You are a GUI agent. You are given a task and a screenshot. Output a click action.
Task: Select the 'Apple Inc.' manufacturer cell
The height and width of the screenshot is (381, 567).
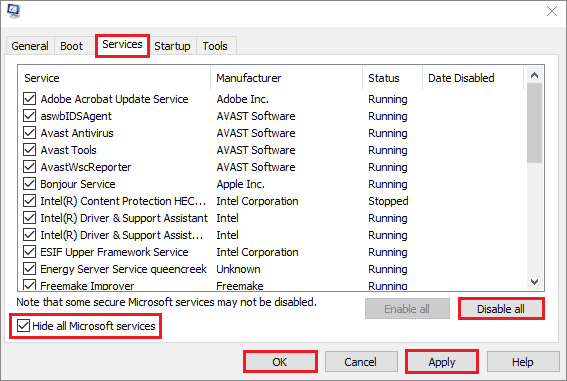(240, 184)
